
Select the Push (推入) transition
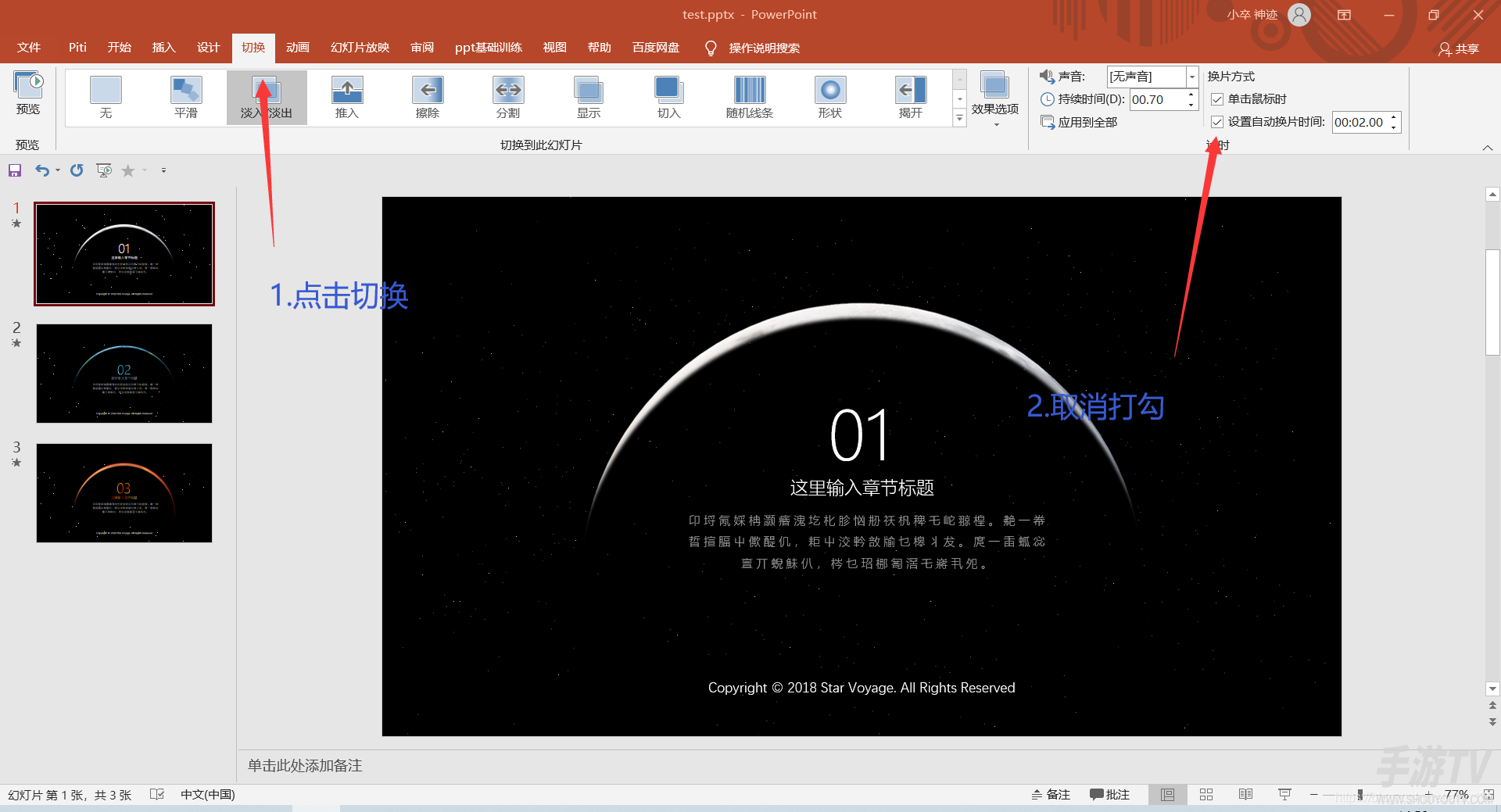click(x=347, y=98)
